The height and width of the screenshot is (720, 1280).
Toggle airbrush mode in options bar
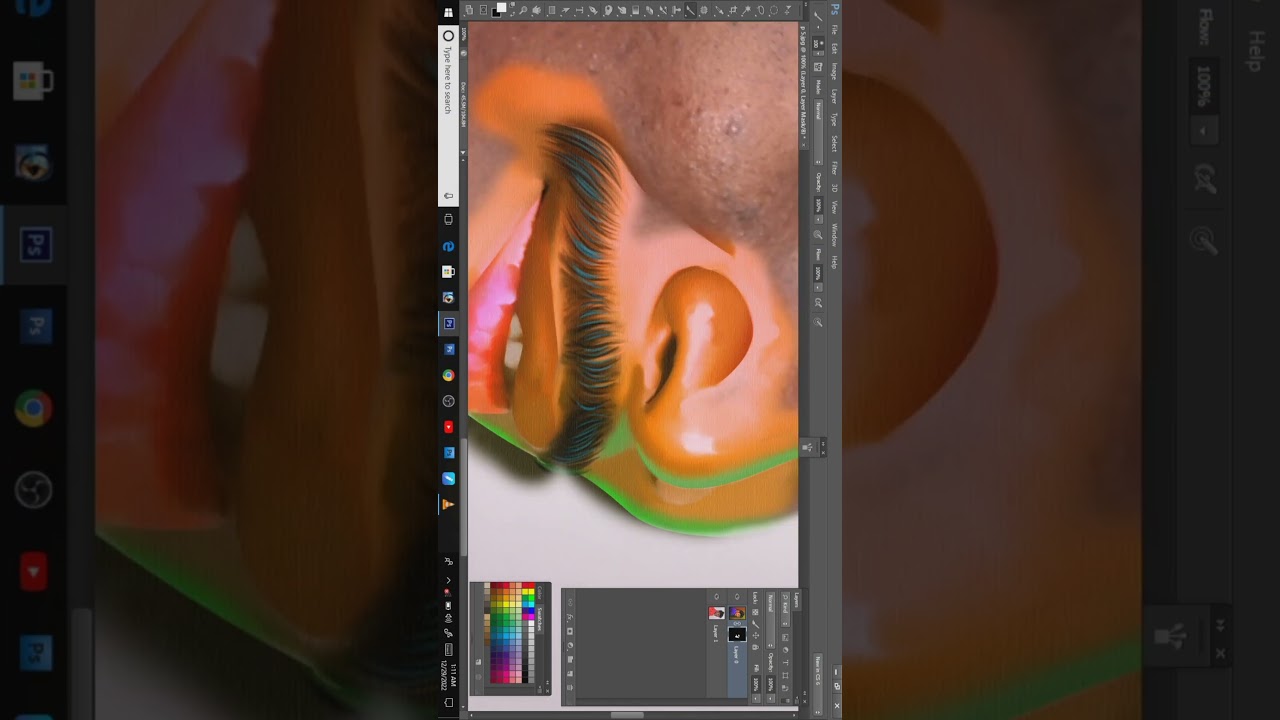click(818, 303)
